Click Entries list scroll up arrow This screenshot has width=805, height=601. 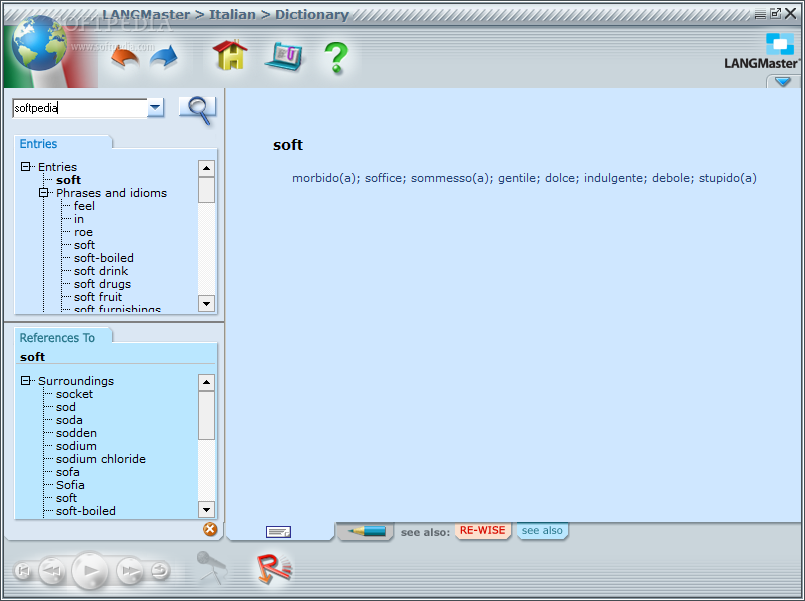coord(206,168)
